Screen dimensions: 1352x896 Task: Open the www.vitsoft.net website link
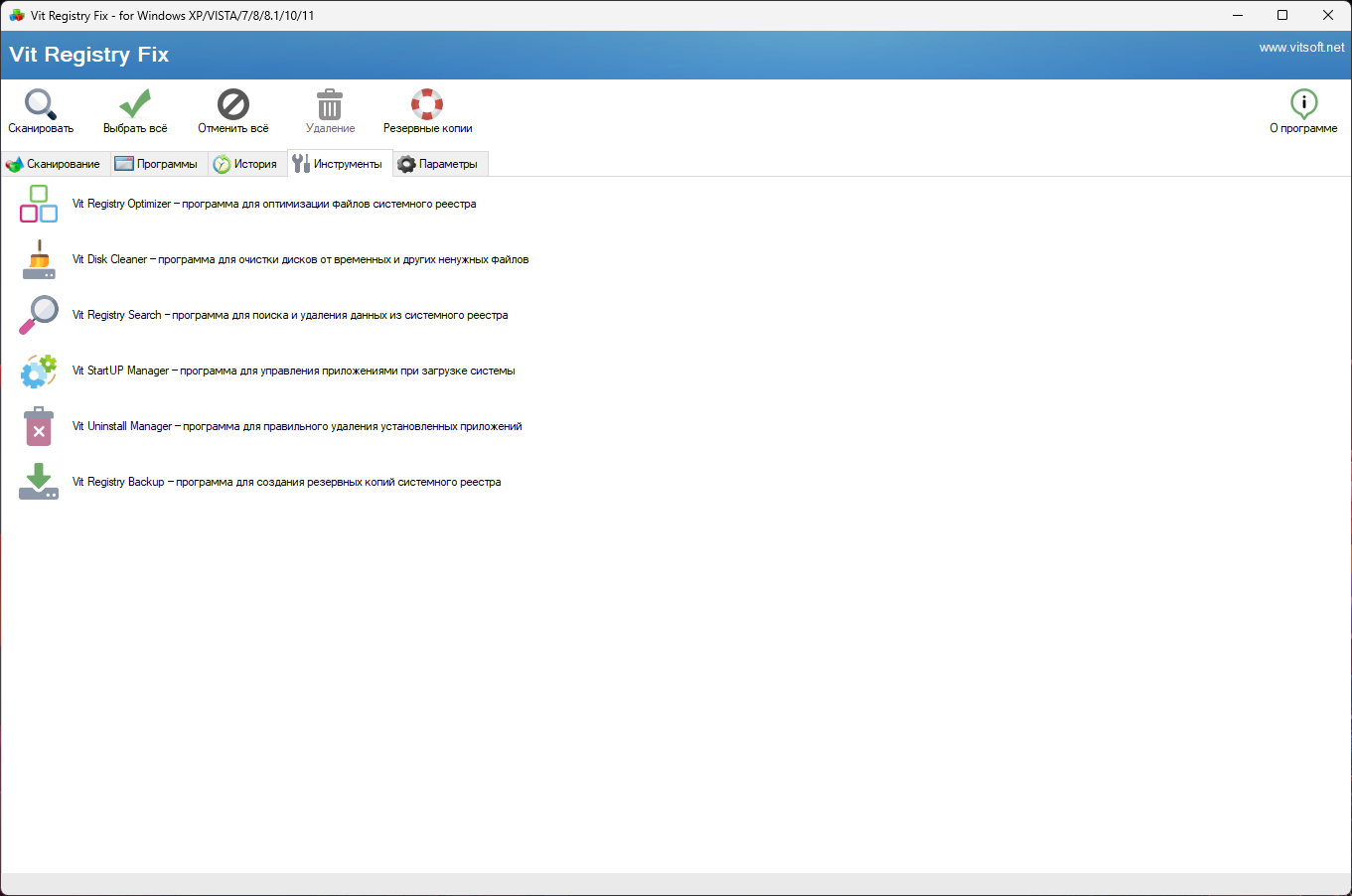[1301, 47]
